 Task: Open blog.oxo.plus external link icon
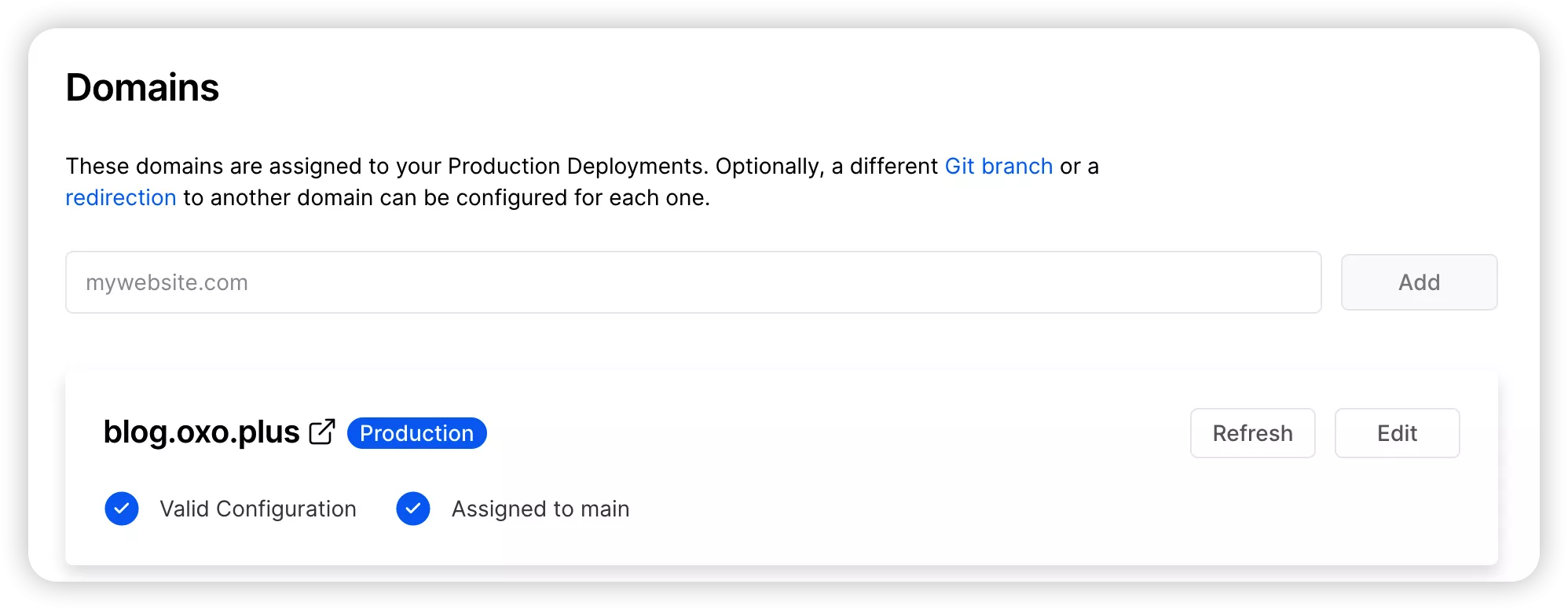(x=322, y=432)
